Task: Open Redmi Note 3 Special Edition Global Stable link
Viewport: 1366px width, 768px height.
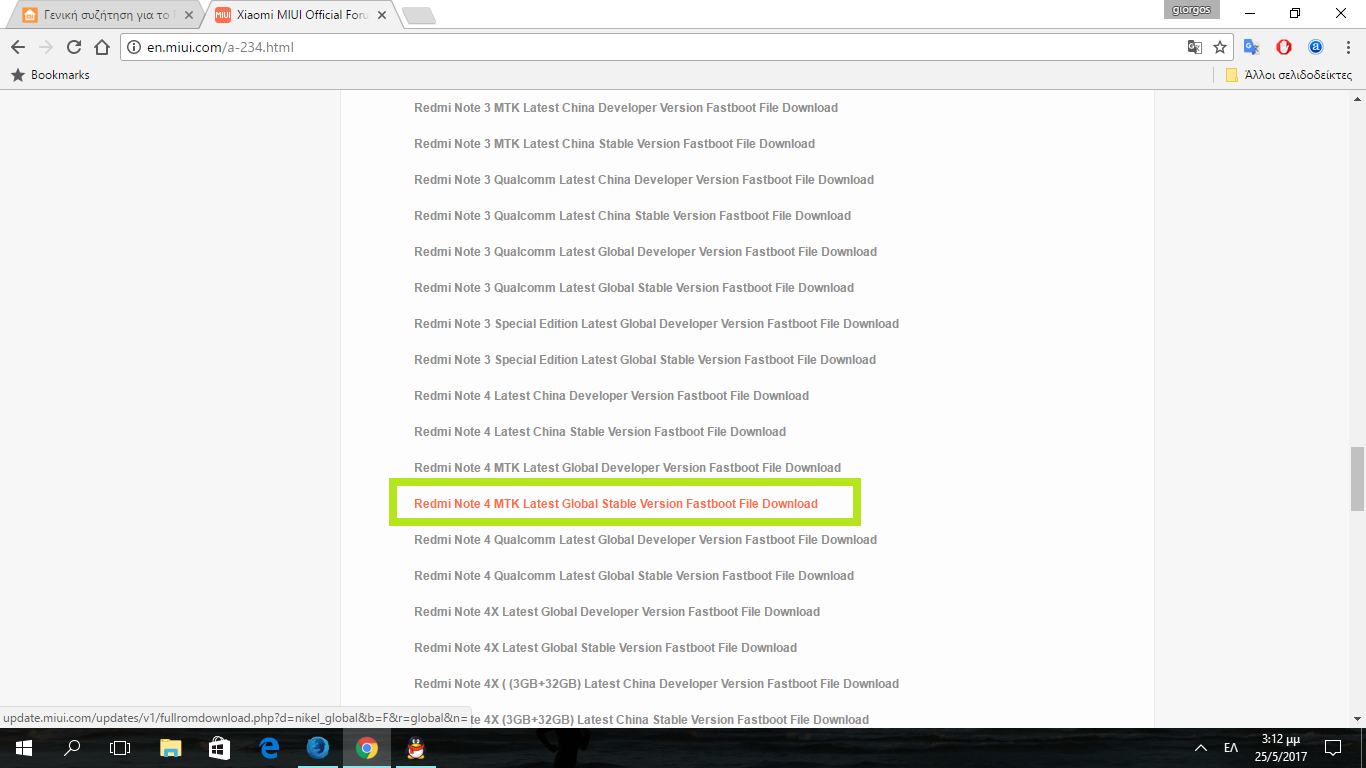Action: (645, 360)
